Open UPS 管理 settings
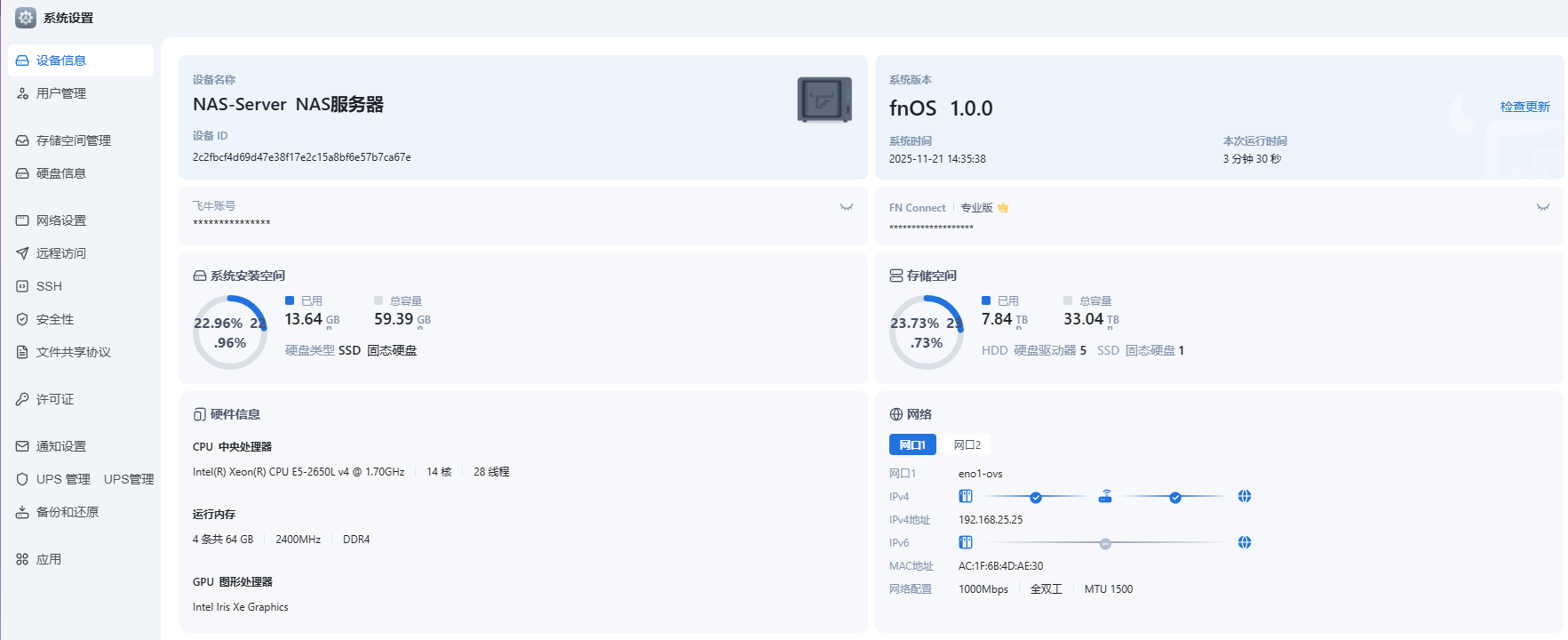 63,479
